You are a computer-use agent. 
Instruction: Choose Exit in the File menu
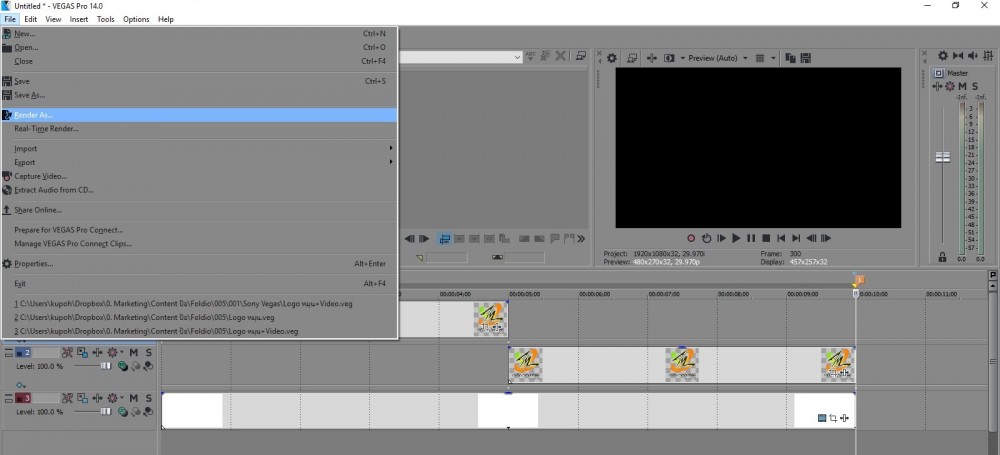(199, 283)
